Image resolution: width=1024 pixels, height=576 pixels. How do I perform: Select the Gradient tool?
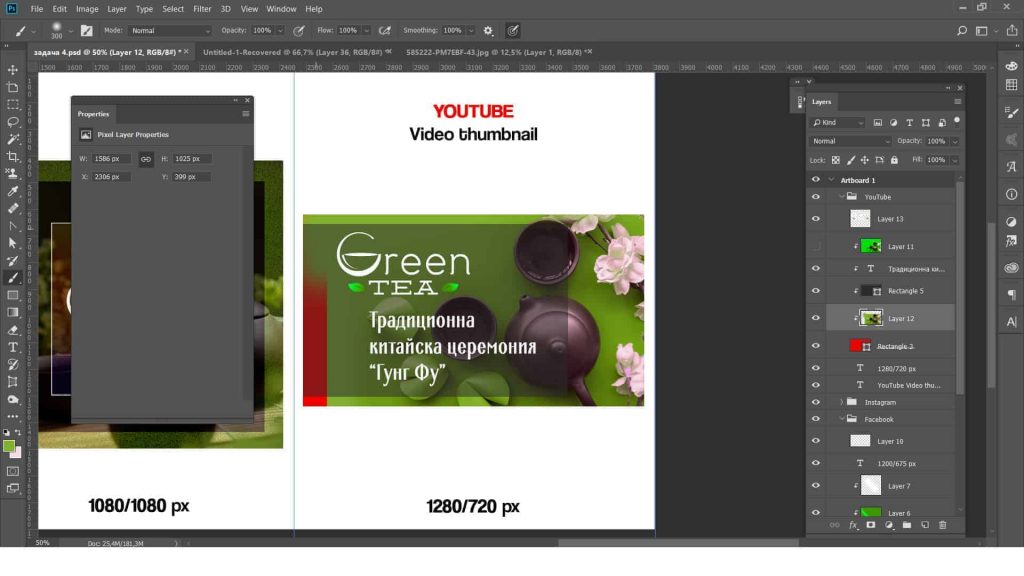(12, 312)
